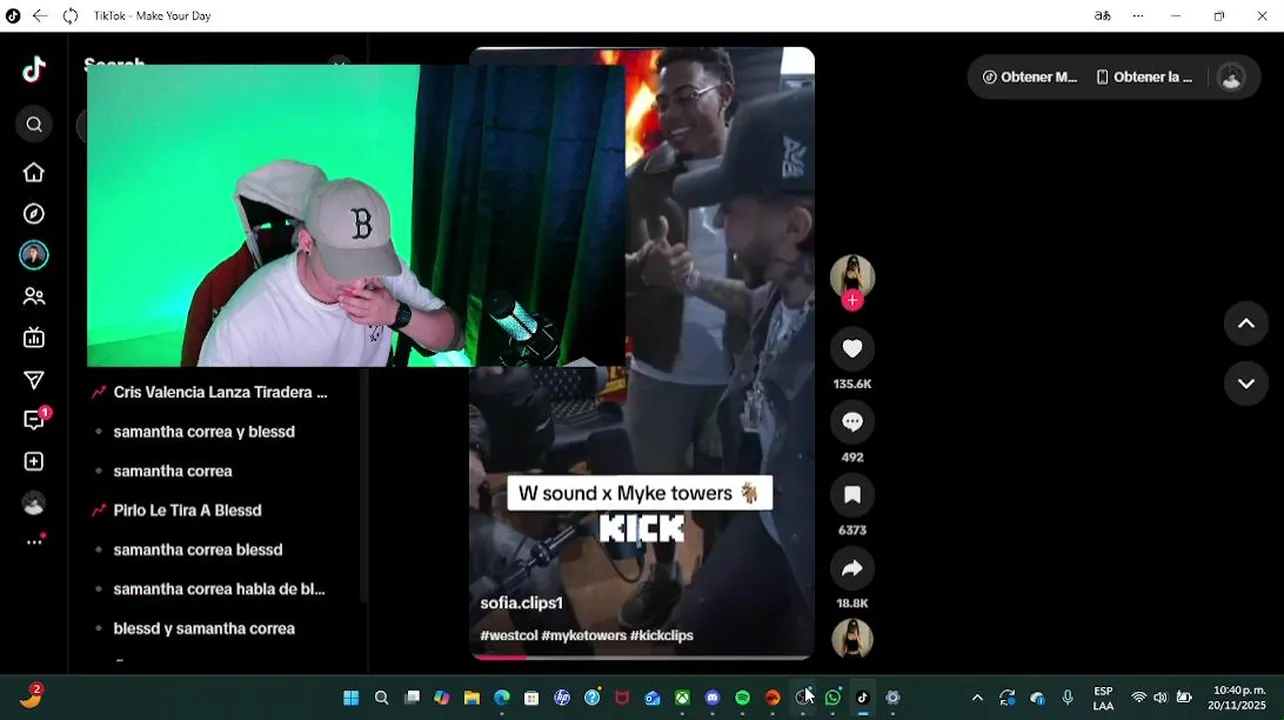Click the Upload plus icon

coord(34,461)
